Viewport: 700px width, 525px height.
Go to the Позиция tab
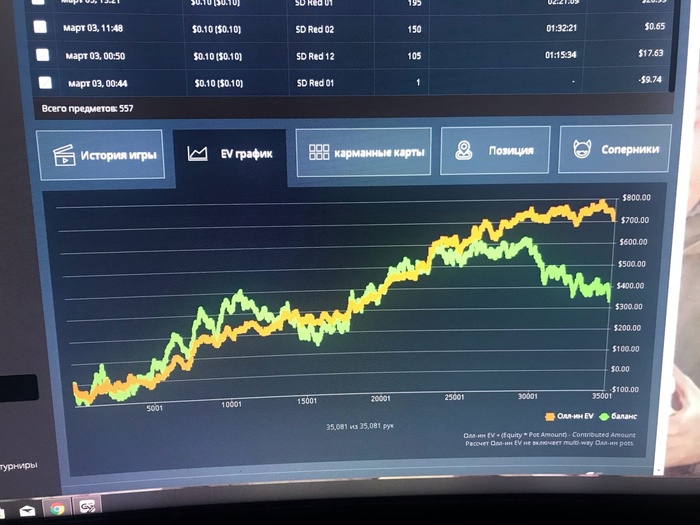(495, 150)
